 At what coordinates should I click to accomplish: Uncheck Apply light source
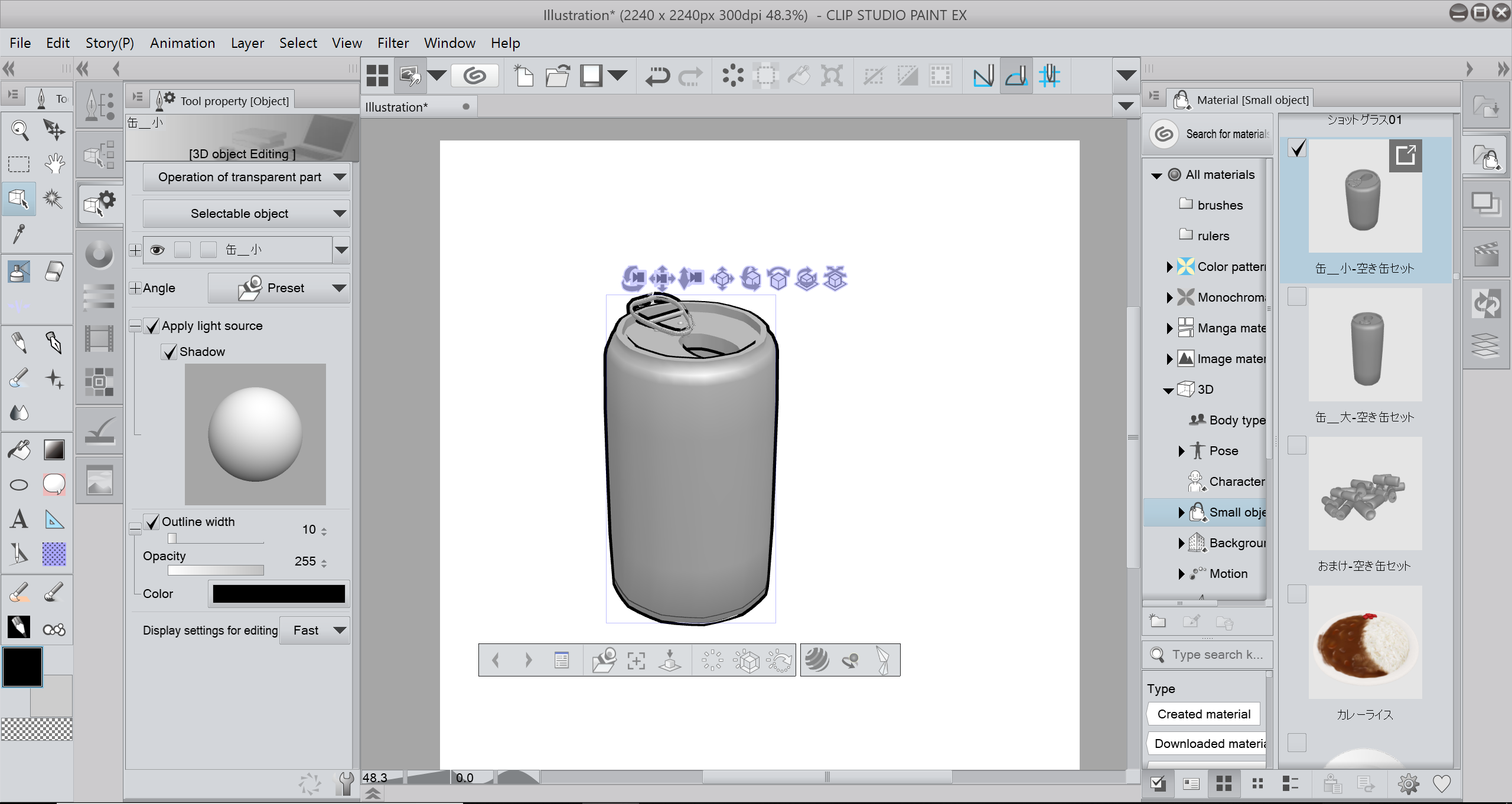[x=152, y=326]
